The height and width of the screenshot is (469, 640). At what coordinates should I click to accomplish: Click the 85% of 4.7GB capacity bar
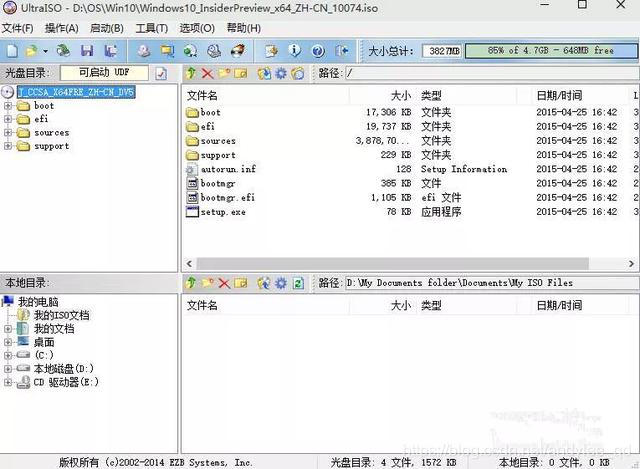551,51
